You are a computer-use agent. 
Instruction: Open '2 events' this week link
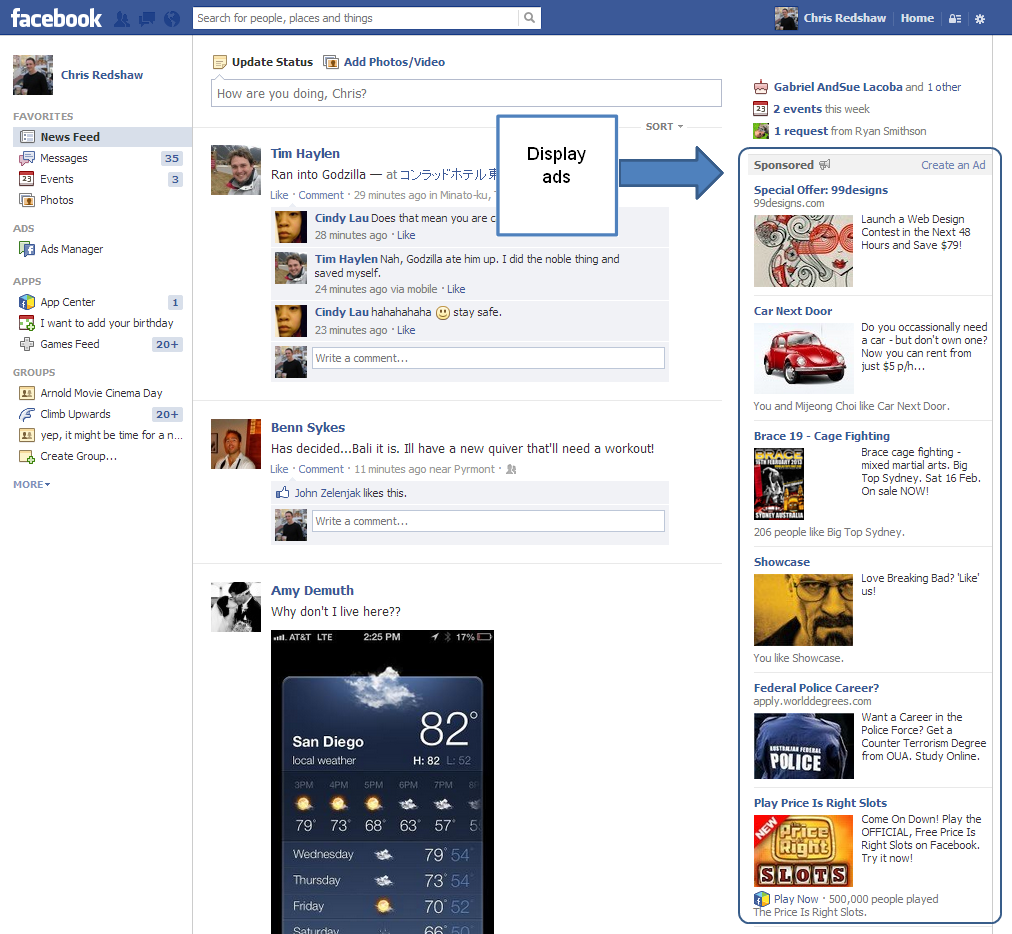click(797, 109)
